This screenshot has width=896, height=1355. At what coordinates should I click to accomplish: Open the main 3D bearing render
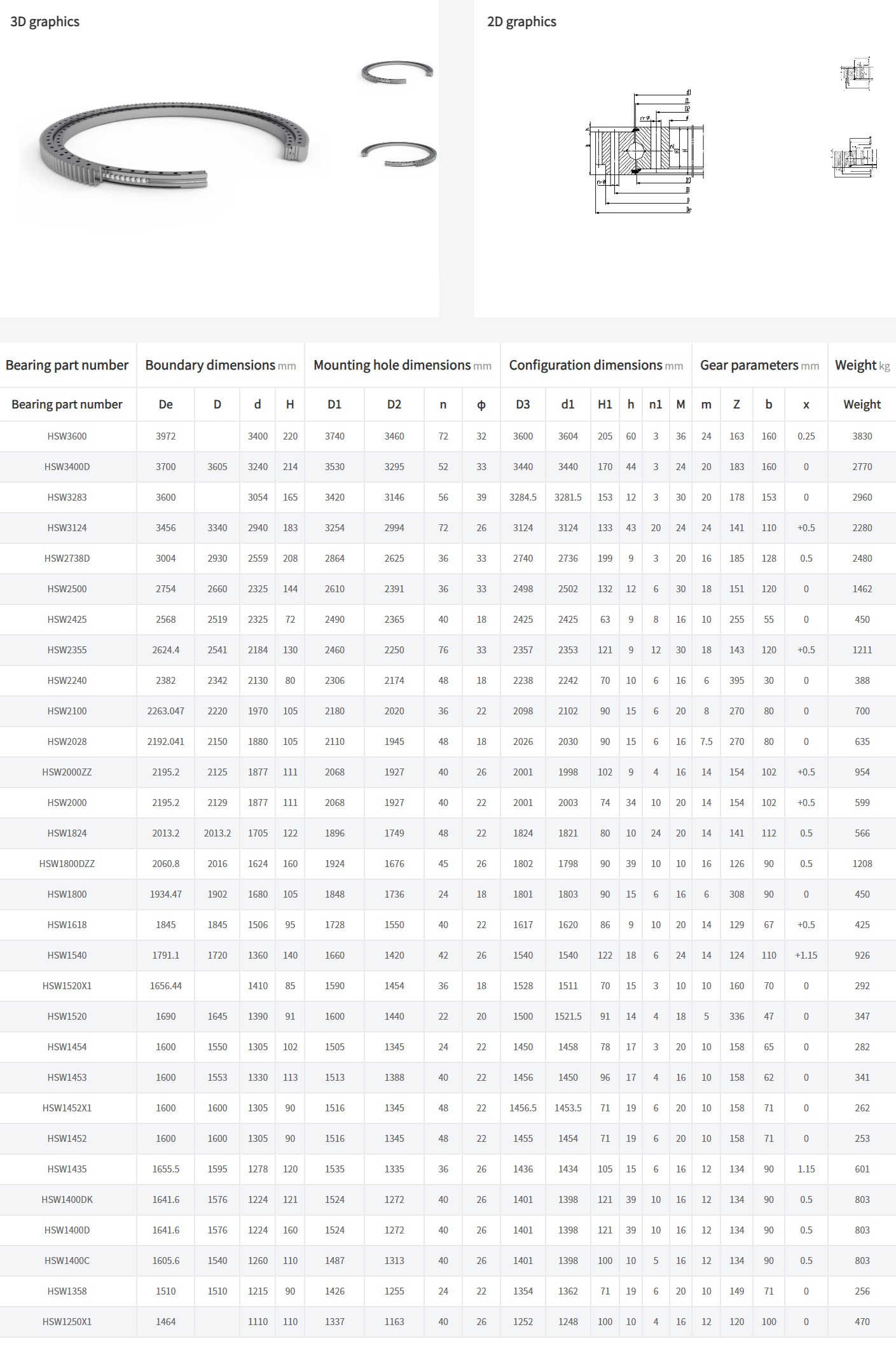click(174, 146)
